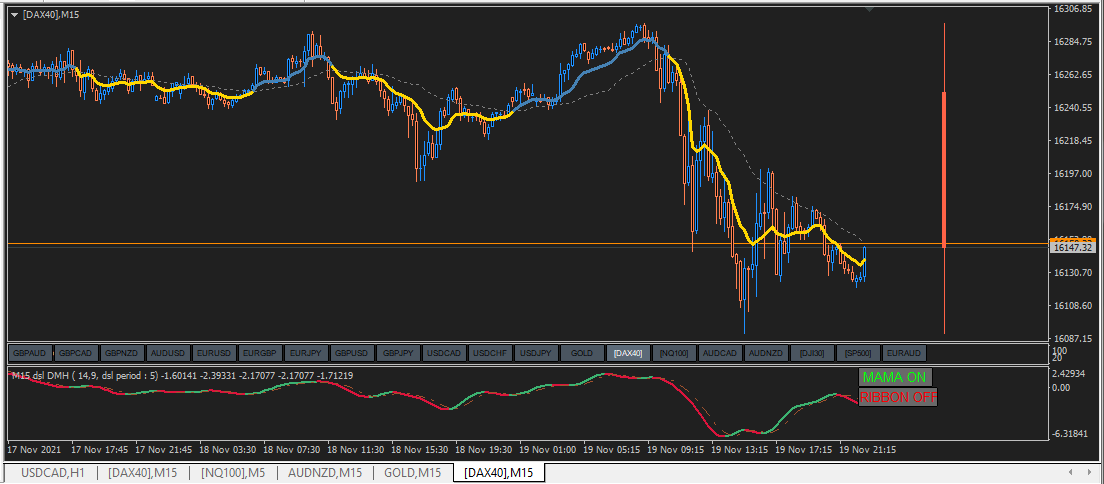
Task: Open the [SP500] symbol button
Action: [x=858, y=353]
